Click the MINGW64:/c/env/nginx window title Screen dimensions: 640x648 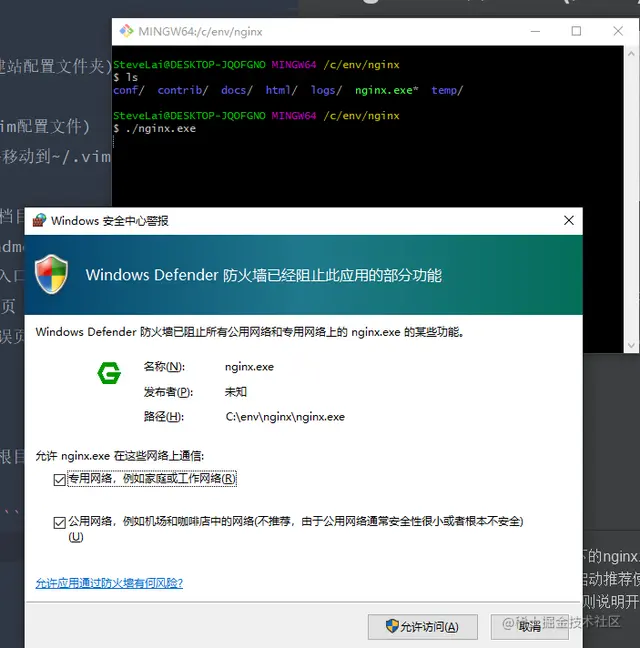(200, 32)
